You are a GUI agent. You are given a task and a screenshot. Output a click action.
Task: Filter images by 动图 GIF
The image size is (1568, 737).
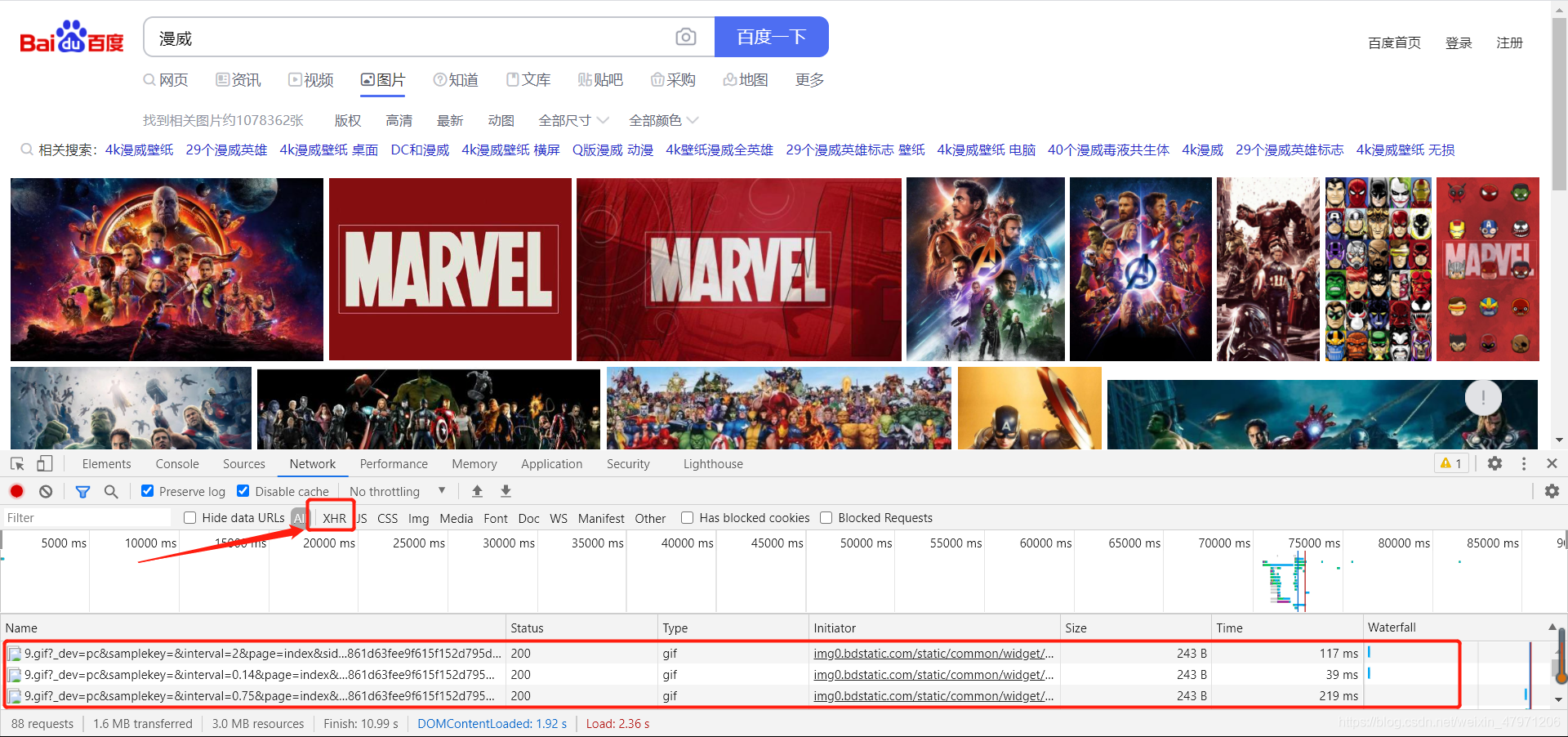click(x=501, y=121)
